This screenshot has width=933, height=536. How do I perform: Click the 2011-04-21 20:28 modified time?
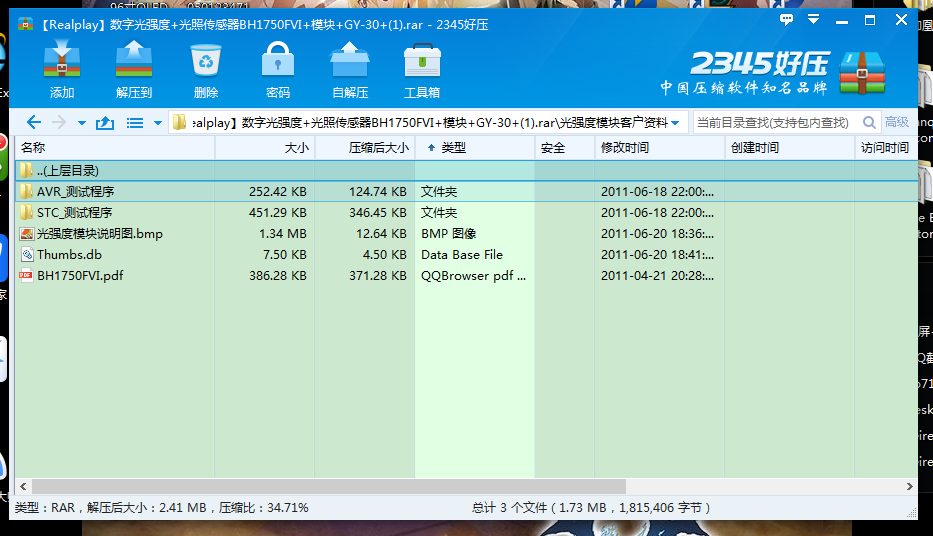(x=658, y=275)
